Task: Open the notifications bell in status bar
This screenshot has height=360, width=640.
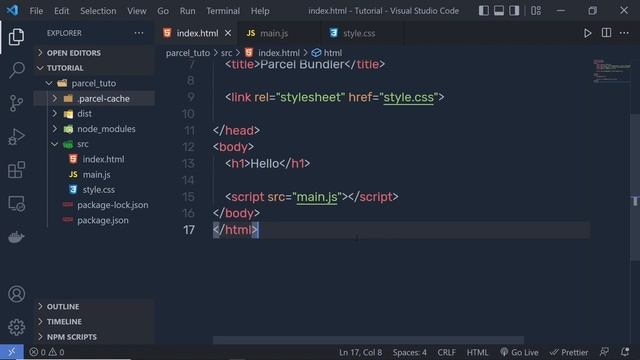Action: (624, 352)
